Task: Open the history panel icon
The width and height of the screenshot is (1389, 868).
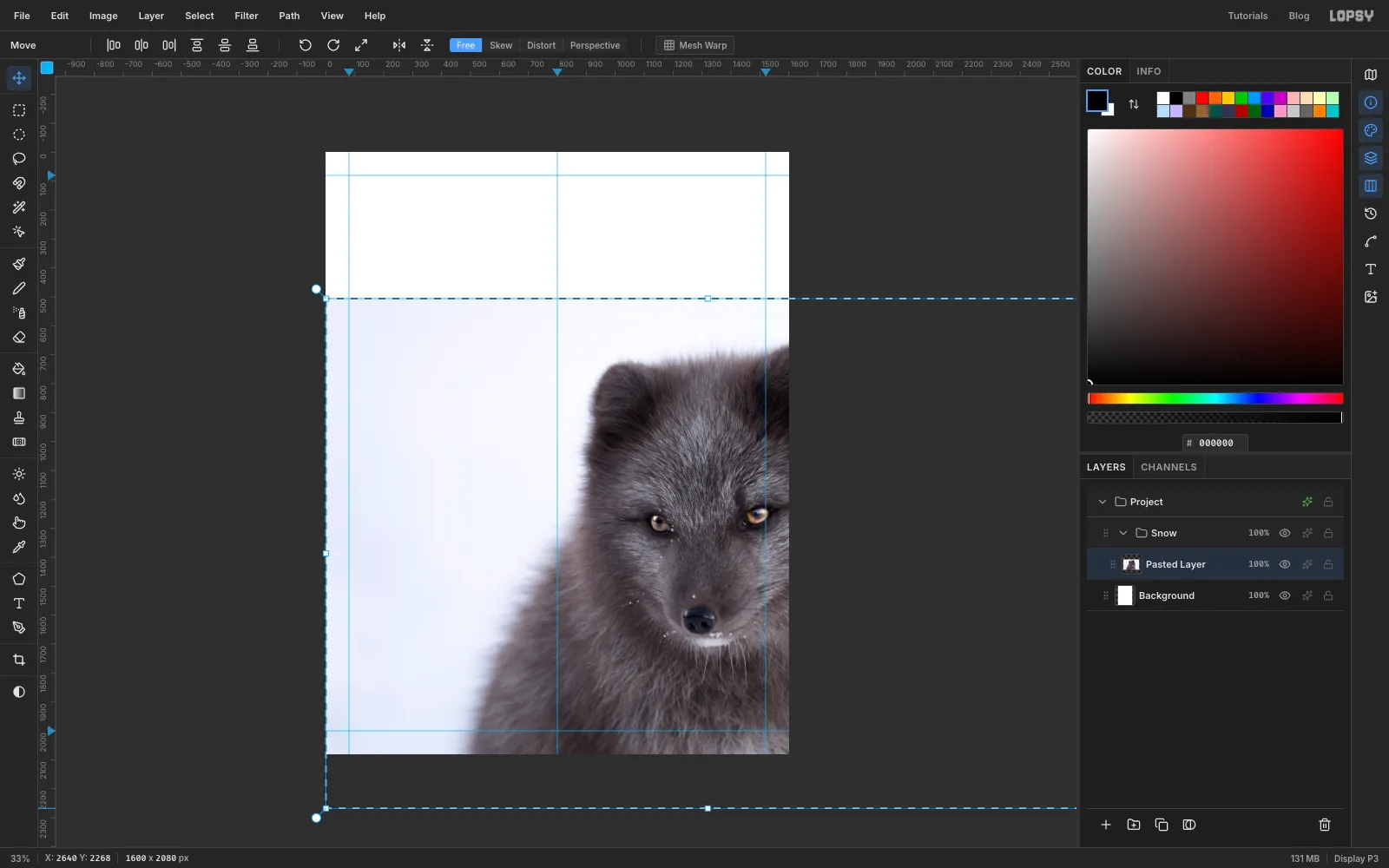Action: pos(1371,214)
